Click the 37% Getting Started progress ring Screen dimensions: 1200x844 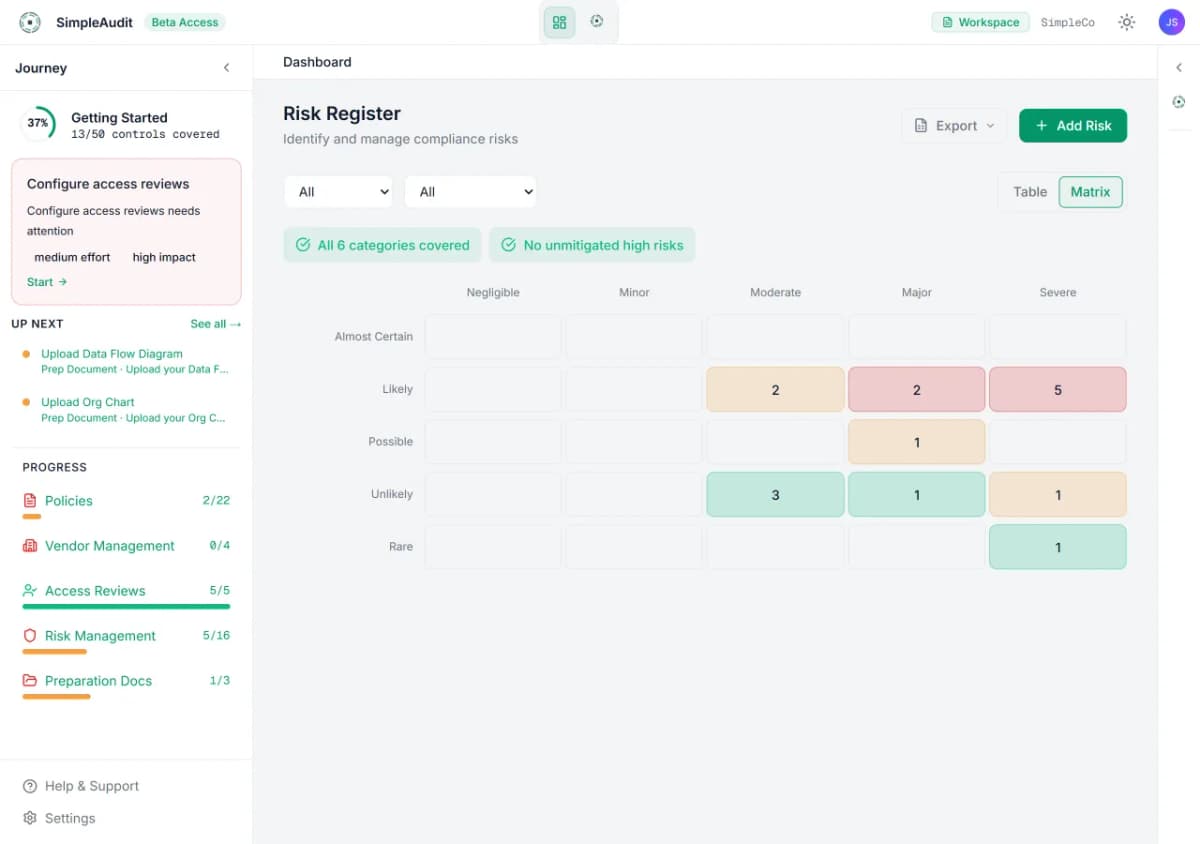[38, 124]
